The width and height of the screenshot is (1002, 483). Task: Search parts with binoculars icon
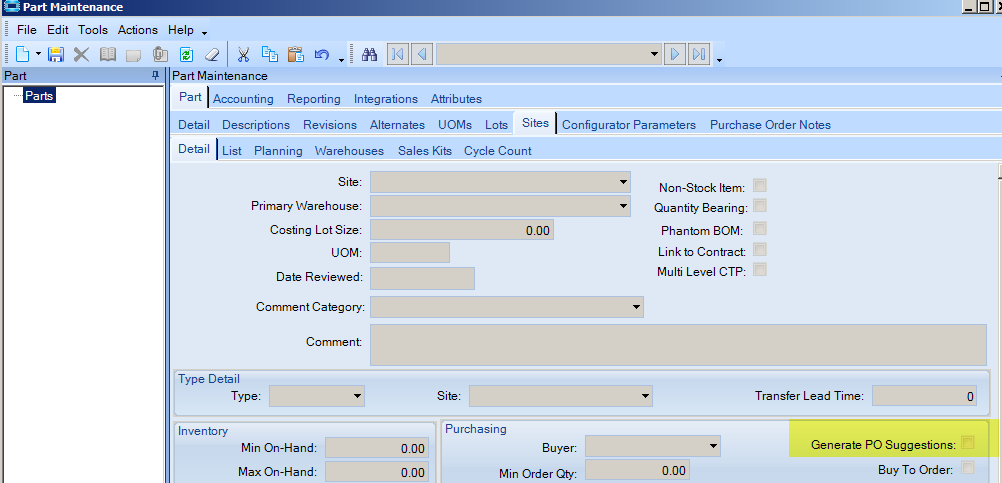point(369,54)
